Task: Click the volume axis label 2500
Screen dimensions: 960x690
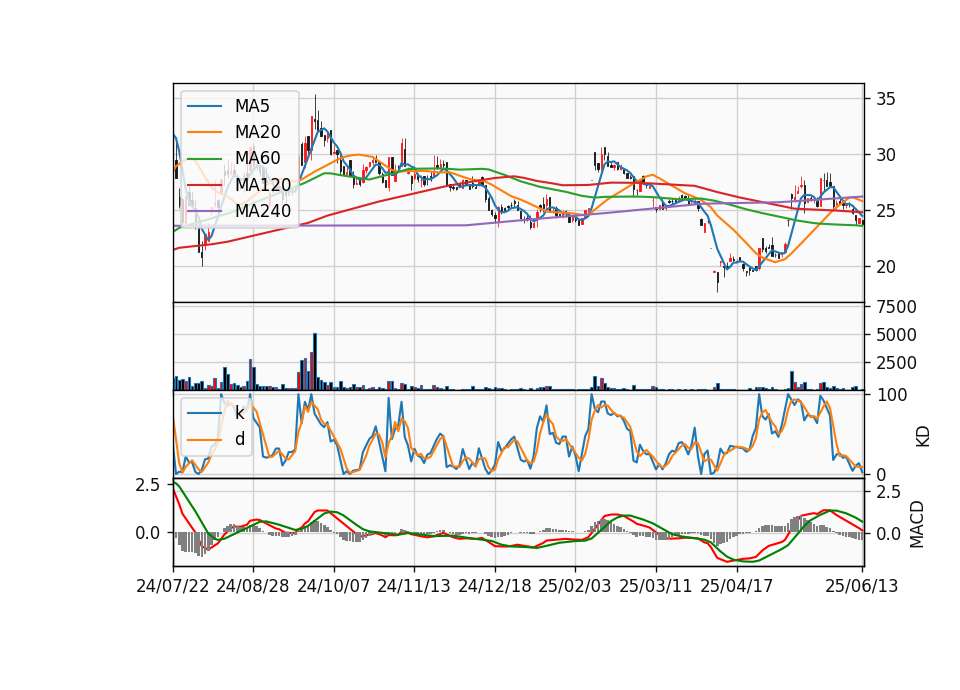Action: [x=896, y=363]
